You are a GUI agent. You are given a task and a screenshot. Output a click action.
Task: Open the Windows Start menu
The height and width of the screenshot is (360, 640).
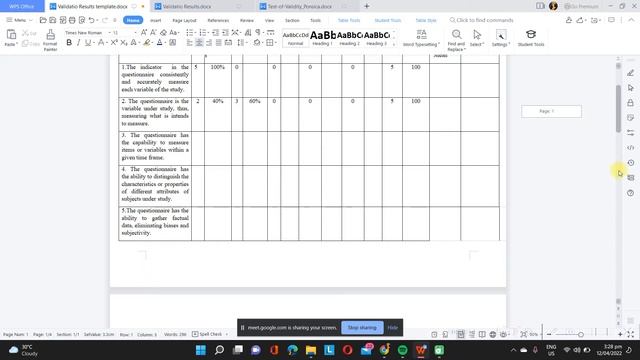point(201,350)
